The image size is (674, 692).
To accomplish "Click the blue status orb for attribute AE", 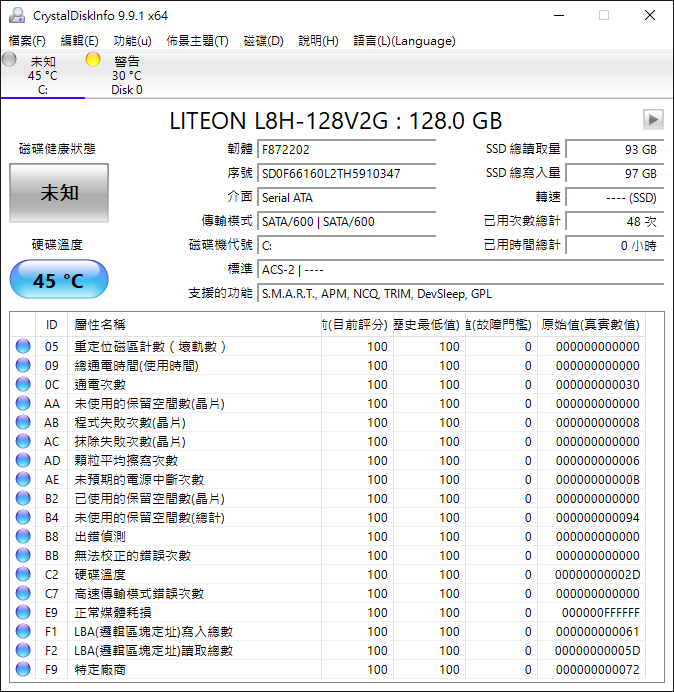I will click(23, 479).
